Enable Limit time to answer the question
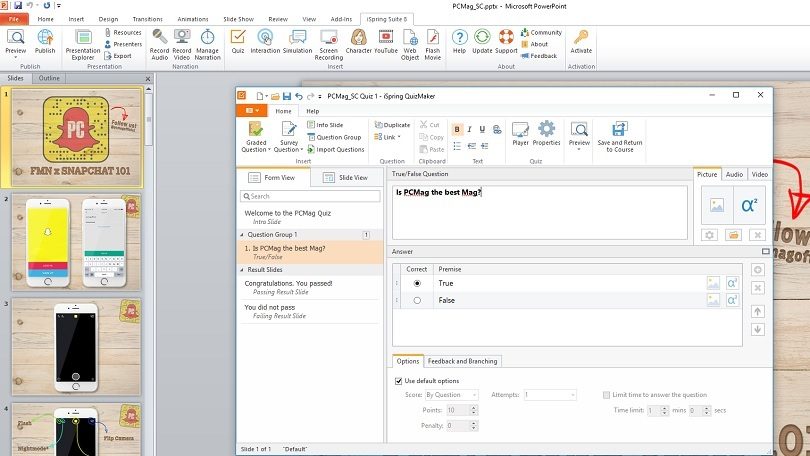The height and width of the screenshot is (456, 810). tap(606, 395)
